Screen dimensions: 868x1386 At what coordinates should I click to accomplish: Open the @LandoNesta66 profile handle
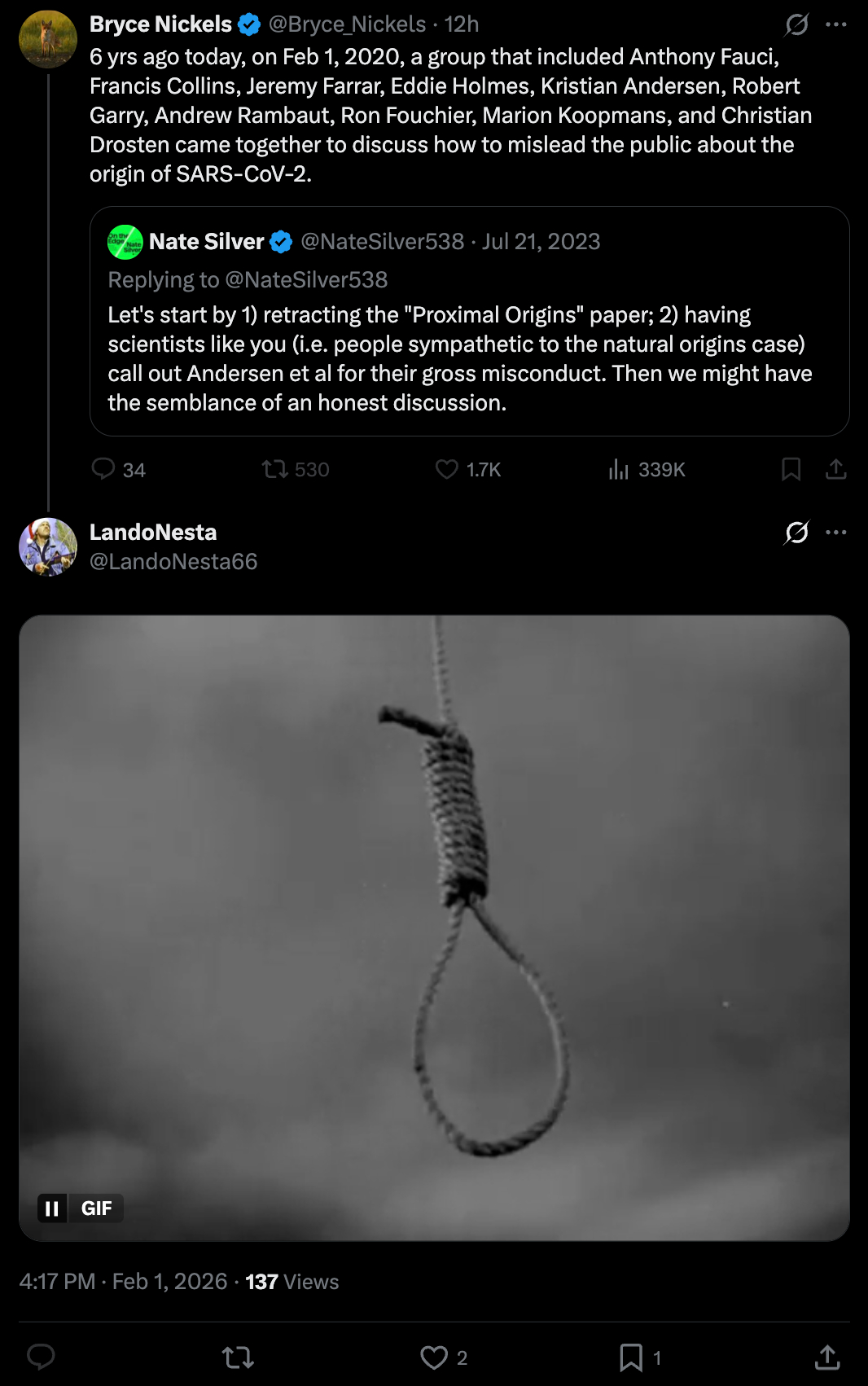[173, 562]
